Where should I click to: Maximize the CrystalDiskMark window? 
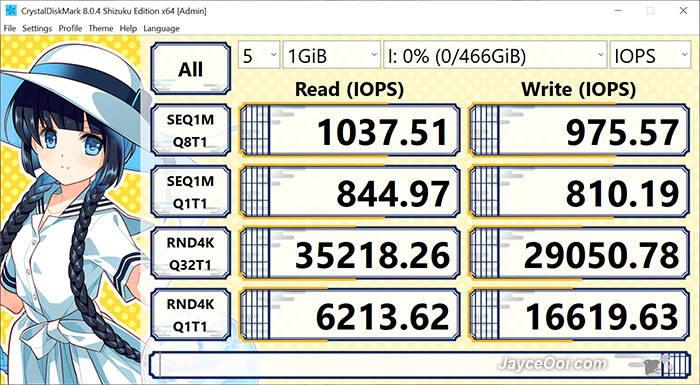[x=650, y=10]
